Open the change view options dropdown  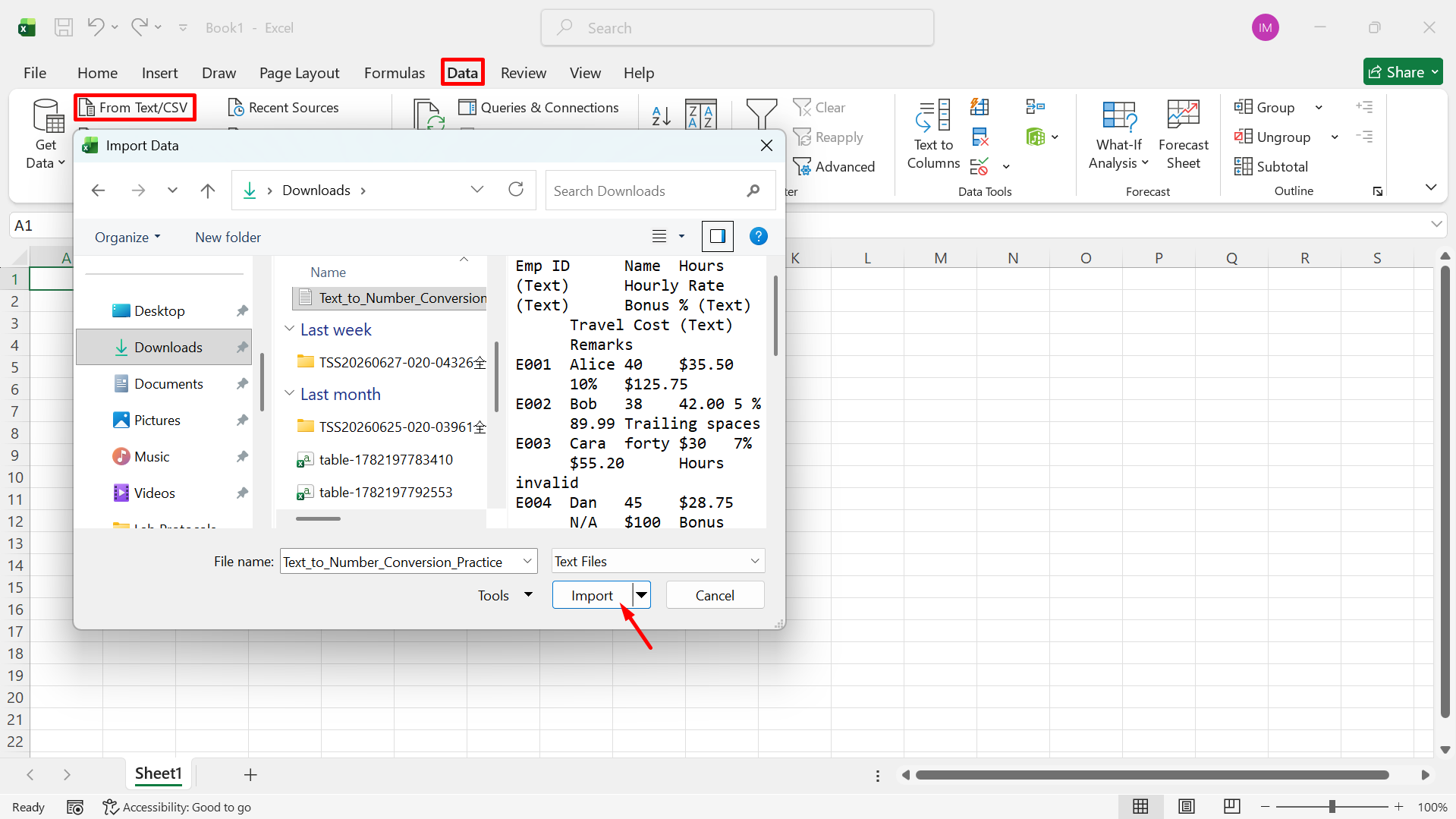[681, 237]
